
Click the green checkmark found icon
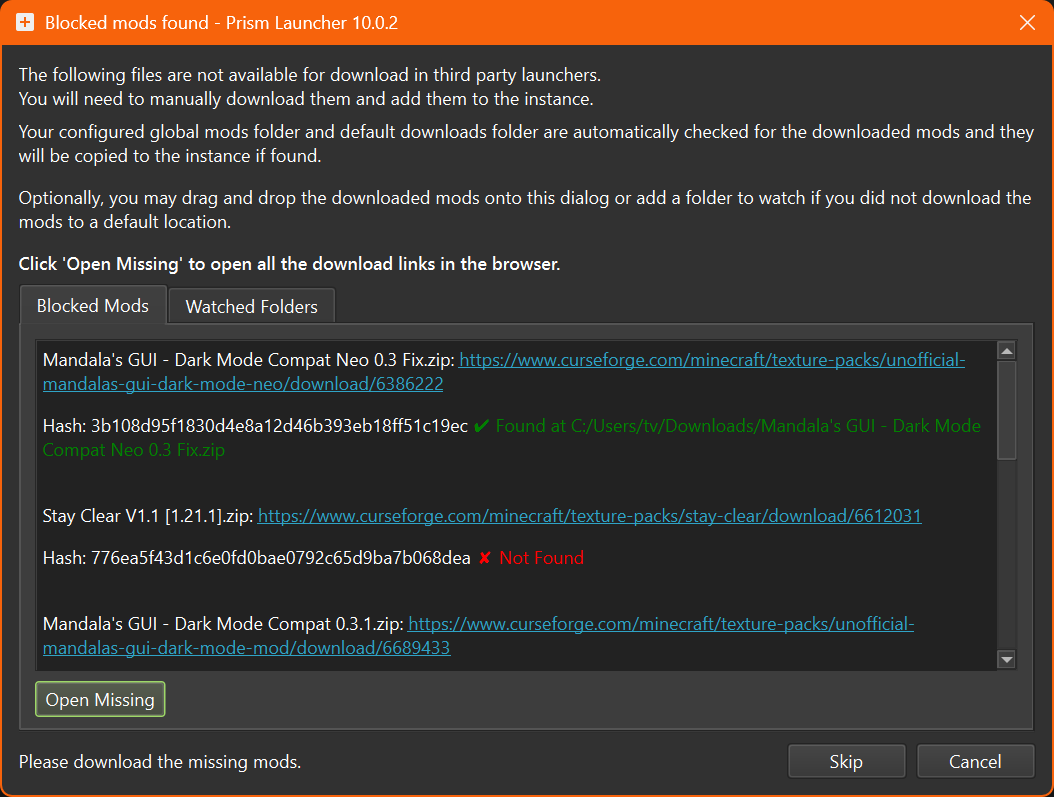point(481,426)
